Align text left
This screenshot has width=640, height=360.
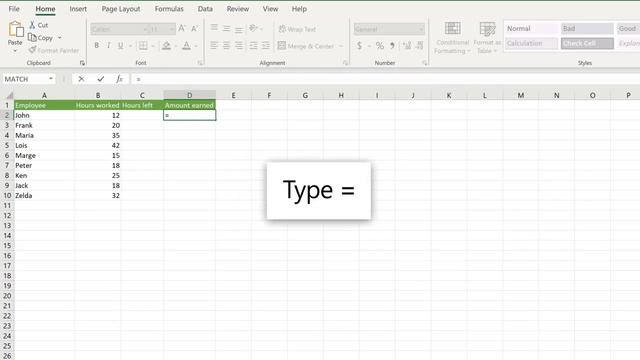[x=214, y=45]
